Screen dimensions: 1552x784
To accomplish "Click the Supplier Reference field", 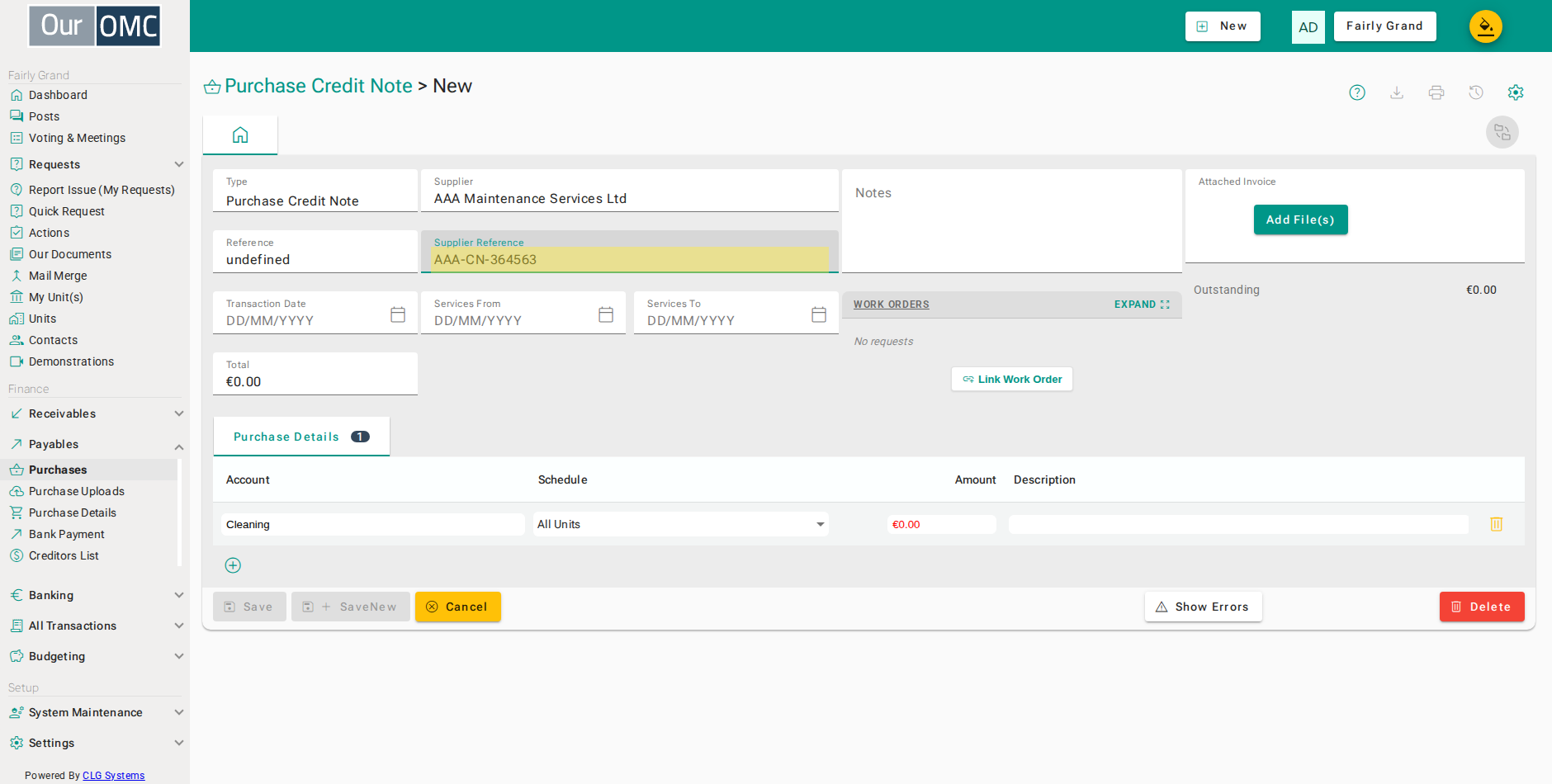I will pos(630,252).
